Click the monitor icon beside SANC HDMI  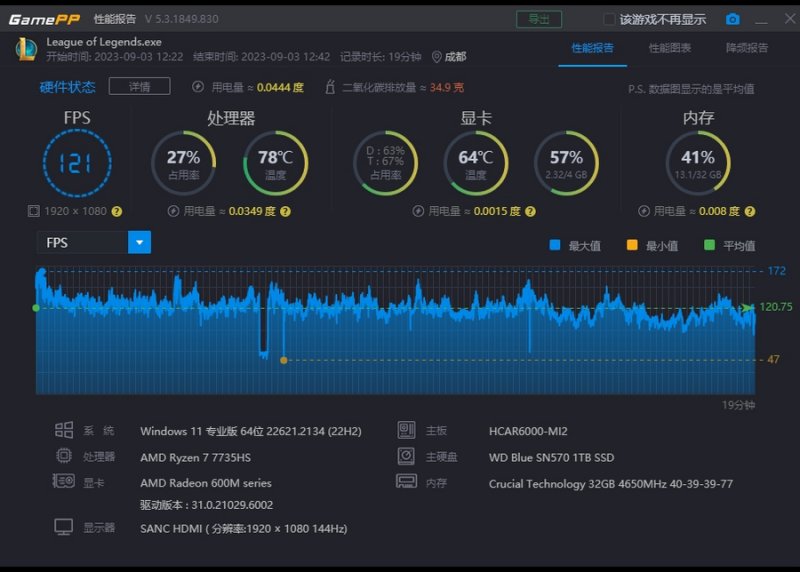[x=64, y=527]
